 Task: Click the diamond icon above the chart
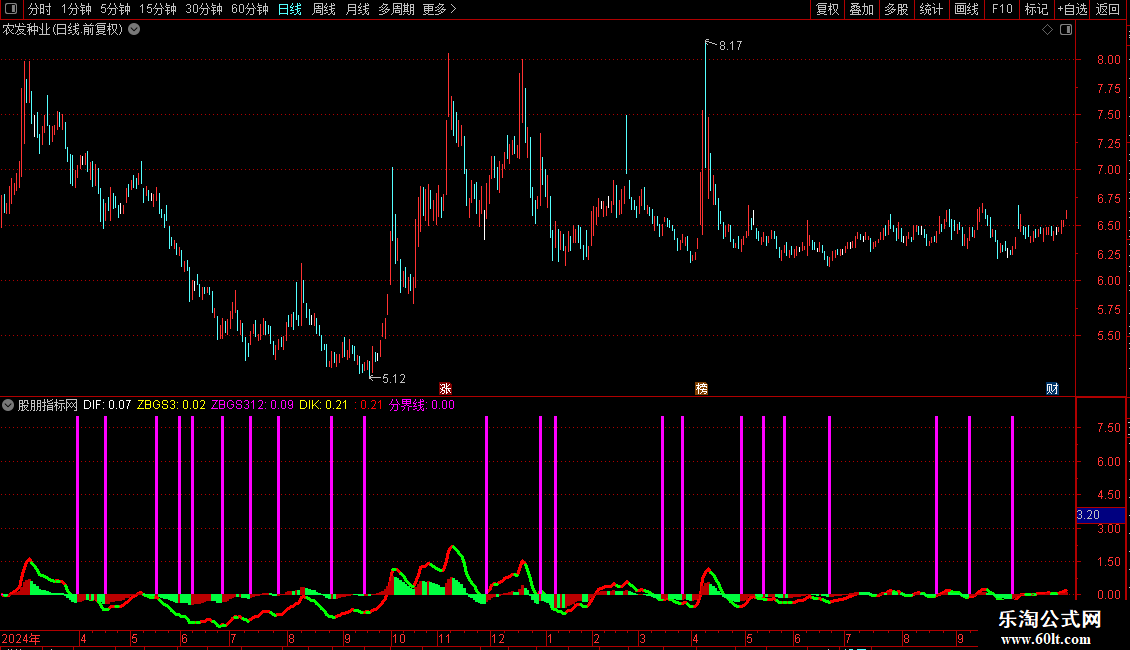[1047, 30]
